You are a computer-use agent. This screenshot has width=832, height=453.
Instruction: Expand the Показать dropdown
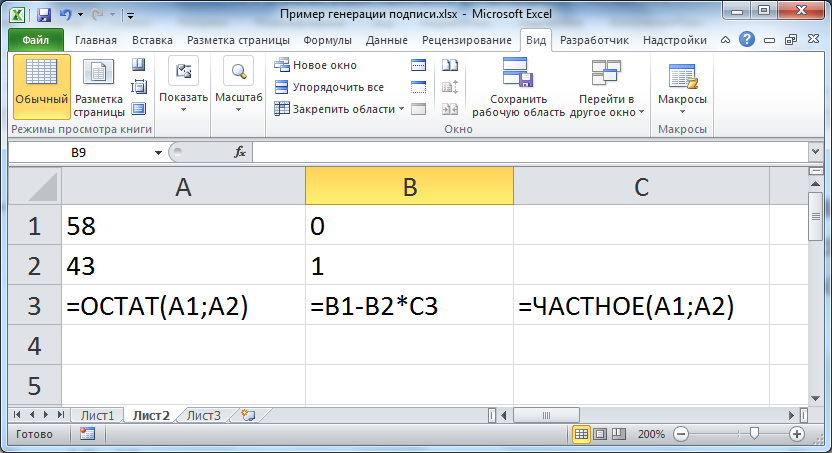[183, 86]
